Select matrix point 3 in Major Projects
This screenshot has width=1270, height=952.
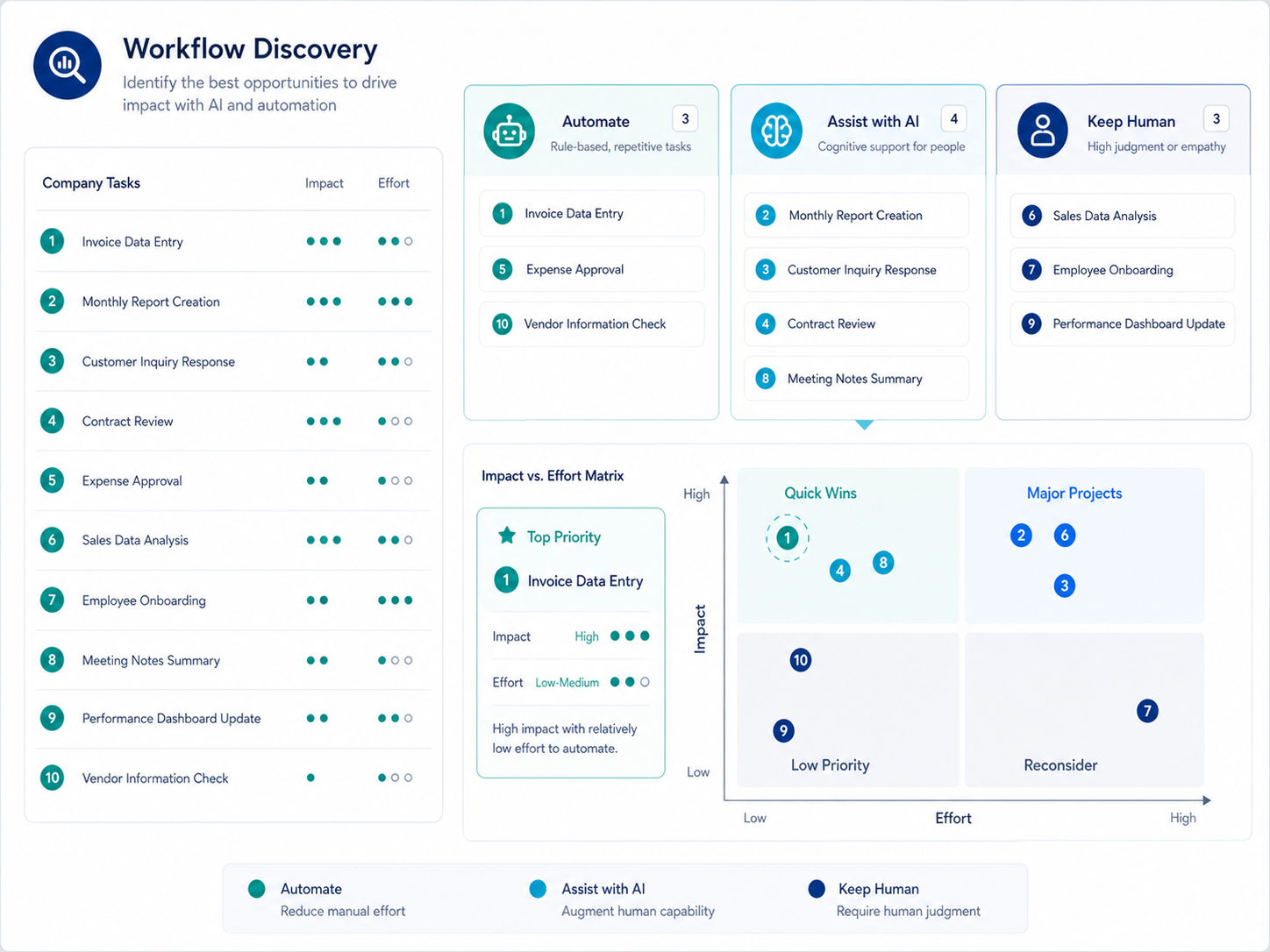coord(1065,586)
